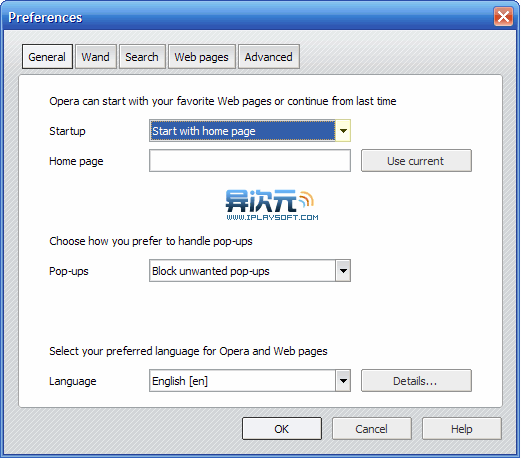Open language Details... dialog
This screenshot has height=459, width=521.
coord(416,381)
